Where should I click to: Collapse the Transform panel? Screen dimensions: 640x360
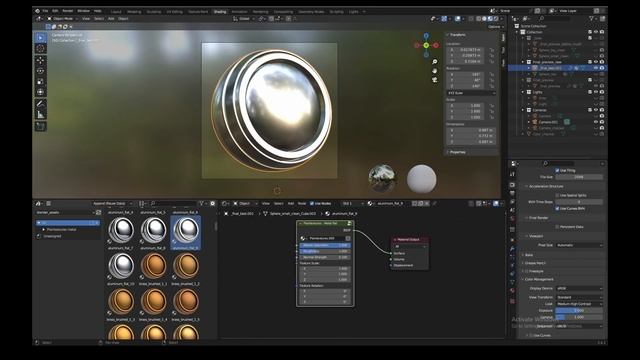458,35
